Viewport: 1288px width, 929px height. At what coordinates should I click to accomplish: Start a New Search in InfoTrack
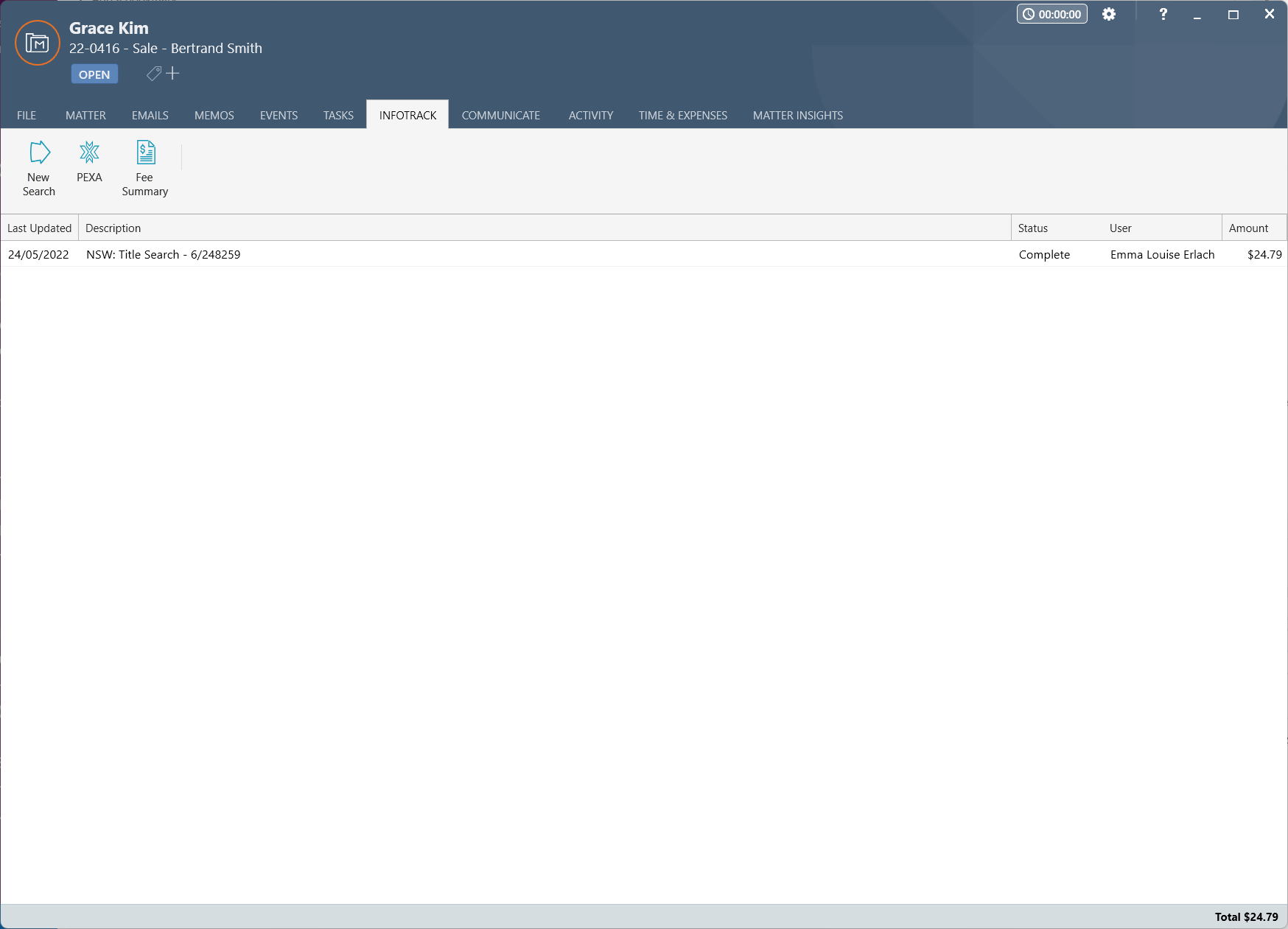tap(38, 168)
